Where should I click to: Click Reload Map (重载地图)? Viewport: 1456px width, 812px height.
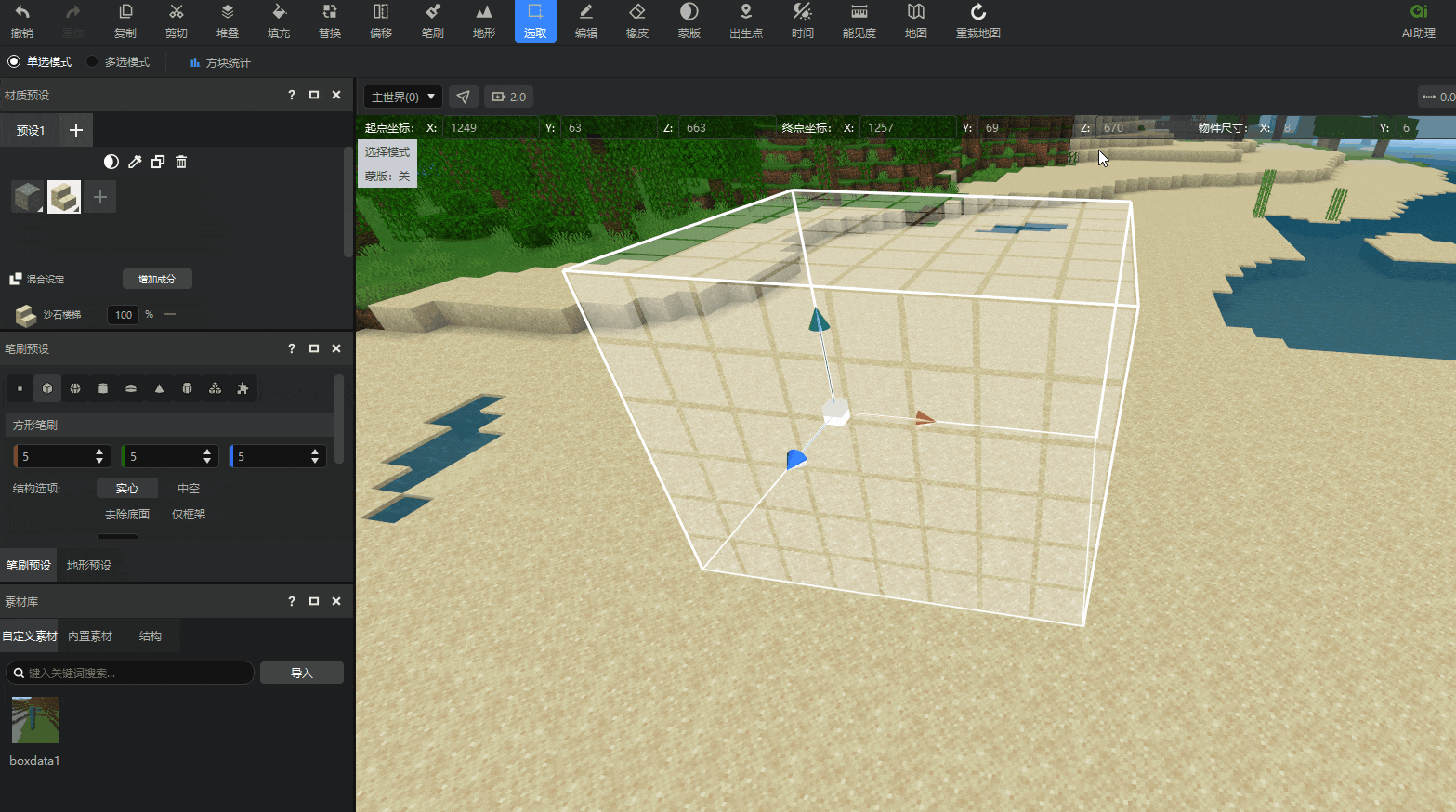coord(978,21)
